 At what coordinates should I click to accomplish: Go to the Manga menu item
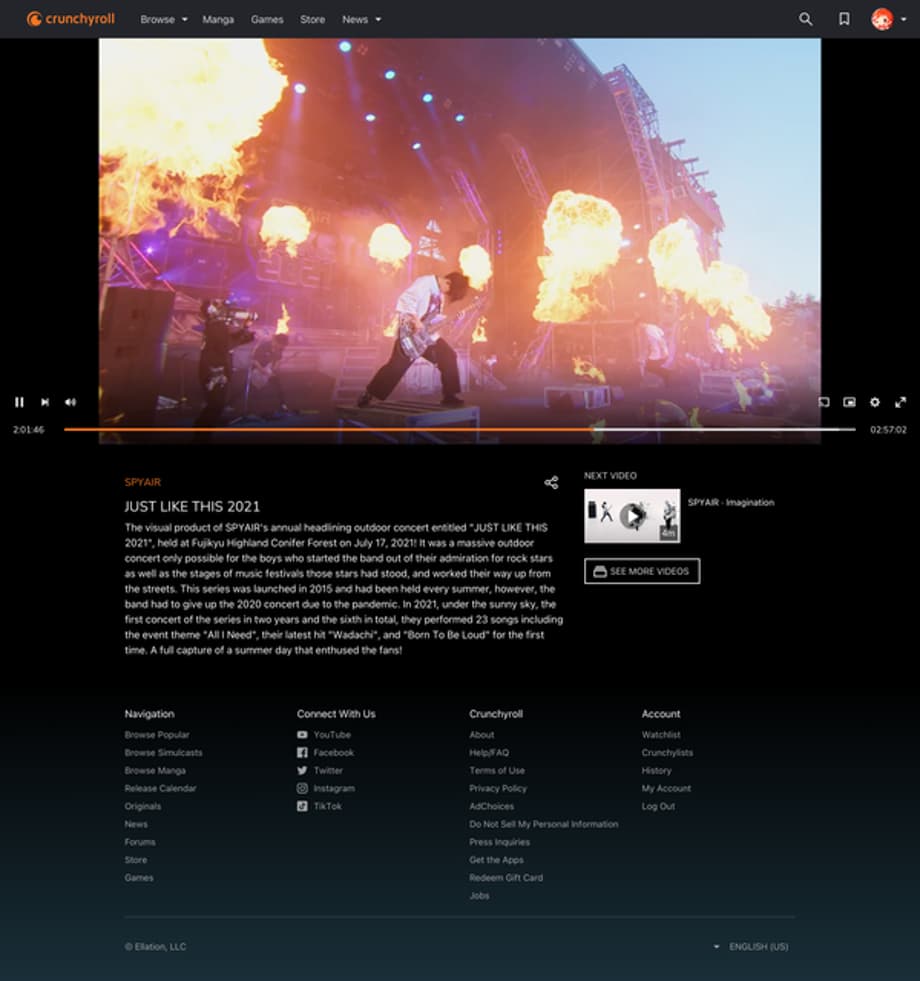(218, 19)
